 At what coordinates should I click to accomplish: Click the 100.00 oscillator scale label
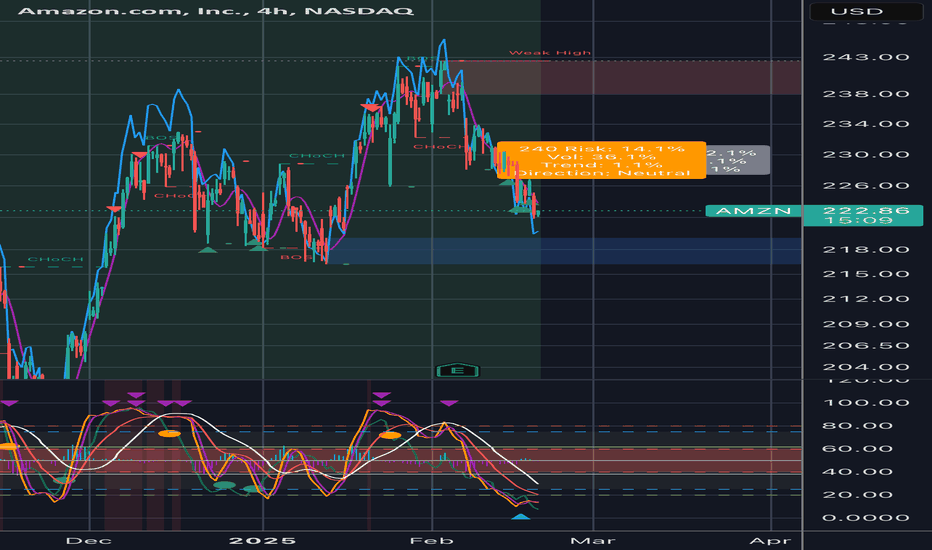865,403
